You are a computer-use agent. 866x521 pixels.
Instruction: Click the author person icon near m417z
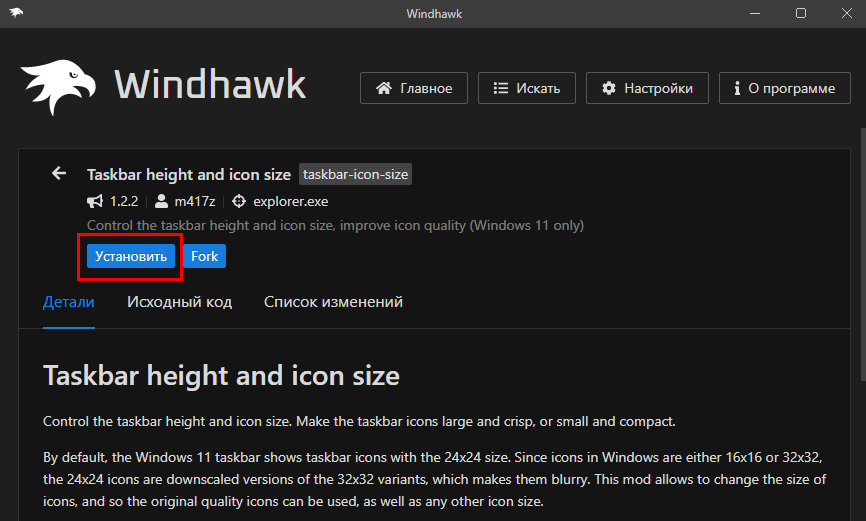coord(161,201)
